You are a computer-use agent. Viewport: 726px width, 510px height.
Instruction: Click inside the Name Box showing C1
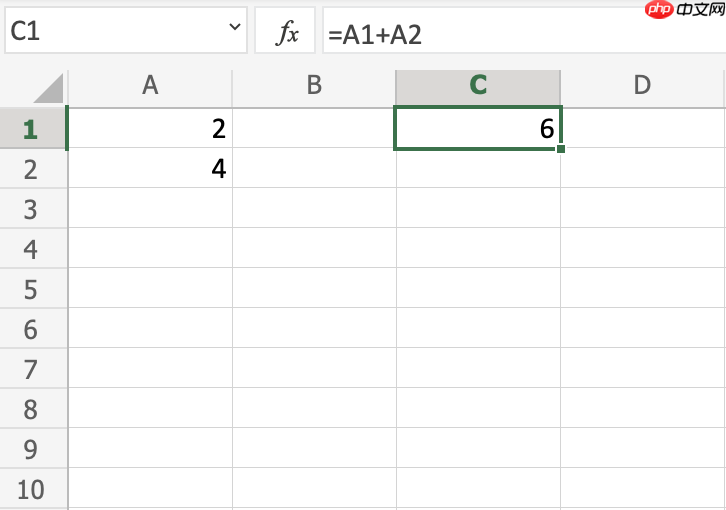point(110,32)
